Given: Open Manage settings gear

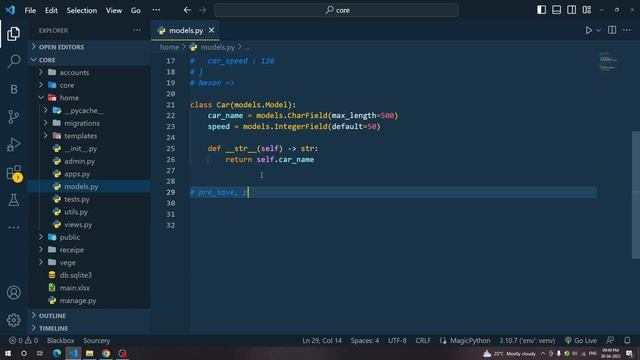Looking at the screenshot, I should pos(13,320).
